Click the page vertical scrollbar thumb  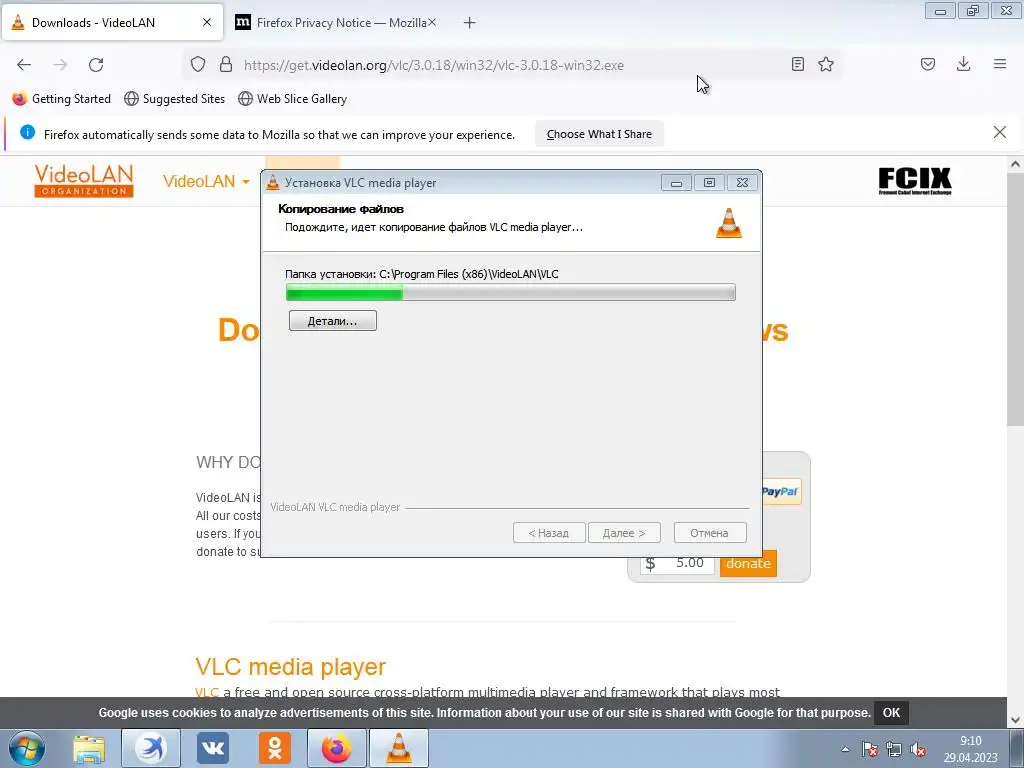[1015, 300]
